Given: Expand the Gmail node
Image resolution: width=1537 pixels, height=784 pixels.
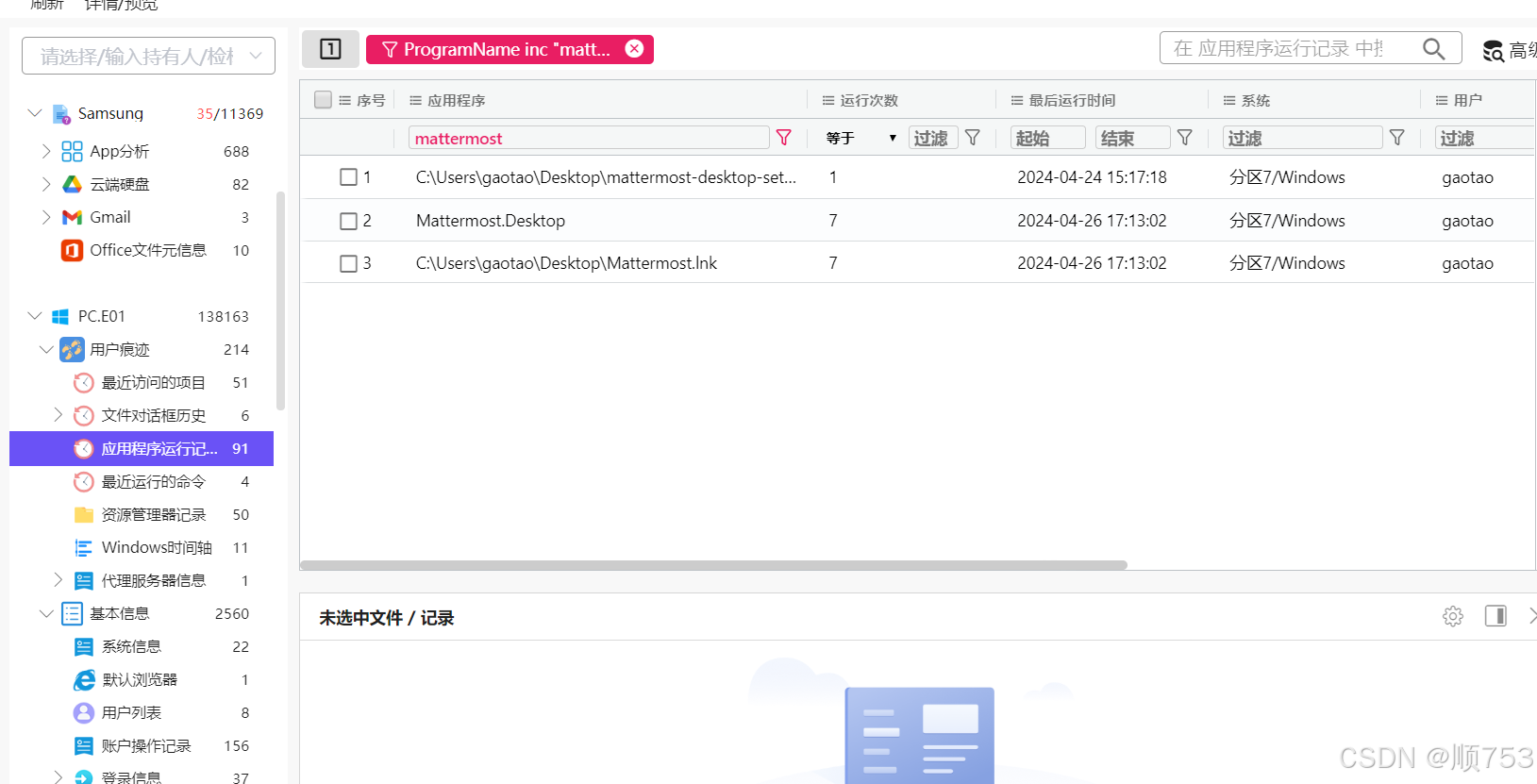Looking at the screenshot, I should coord(46,217).
